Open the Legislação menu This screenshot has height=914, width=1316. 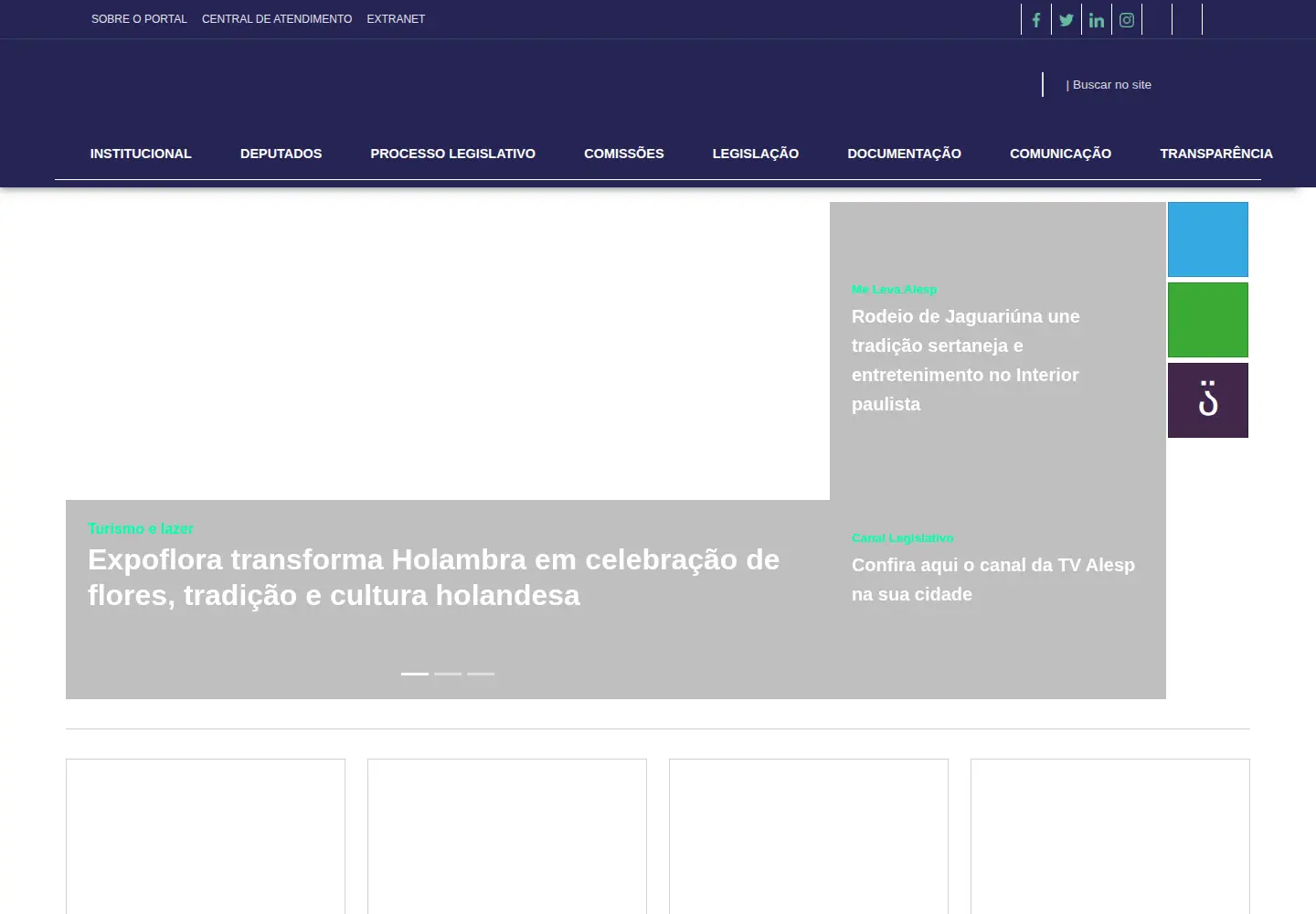[756, 154]
